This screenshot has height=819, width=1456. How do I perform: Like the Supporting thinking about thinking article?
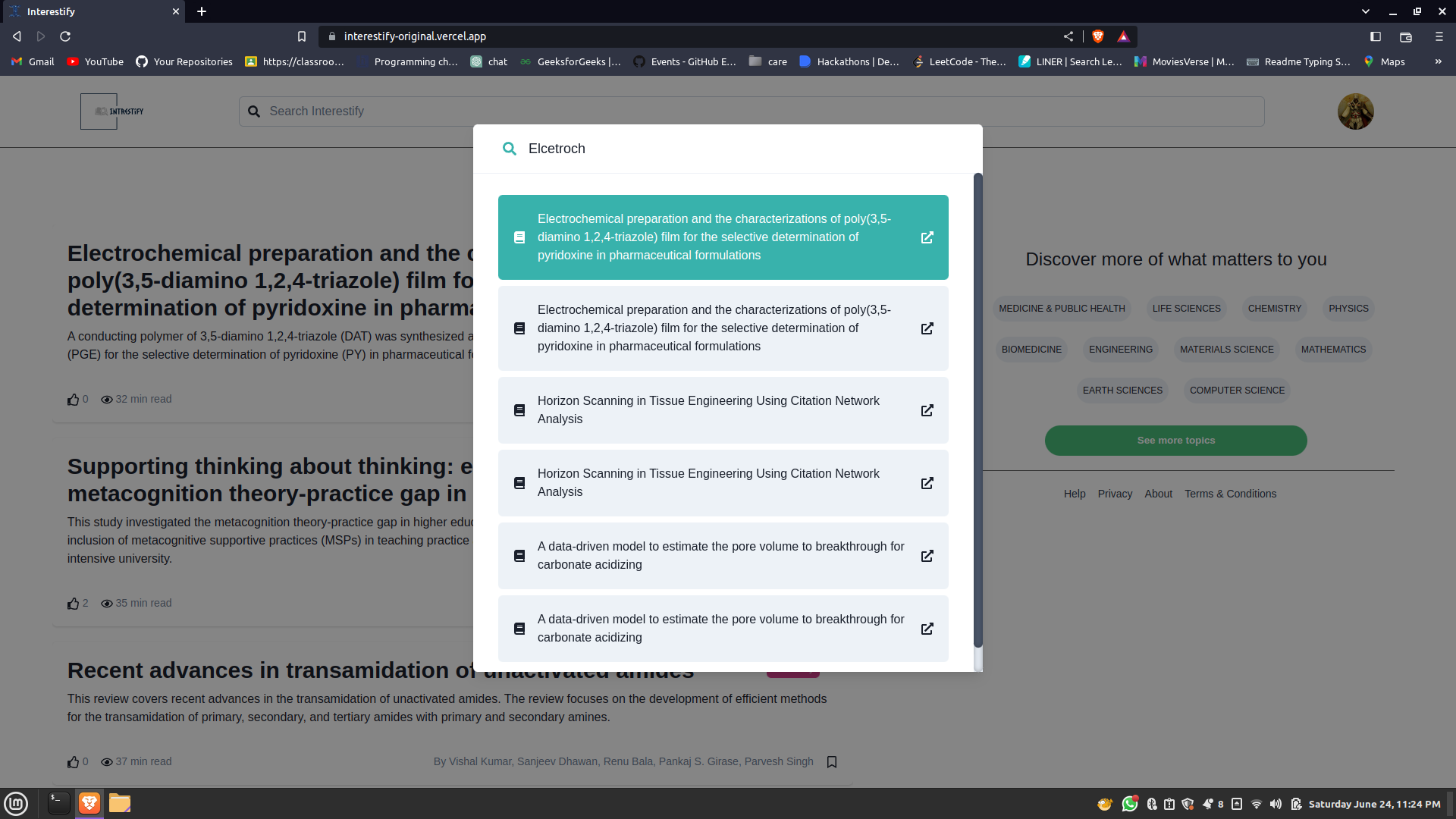(x=74, y=604)
